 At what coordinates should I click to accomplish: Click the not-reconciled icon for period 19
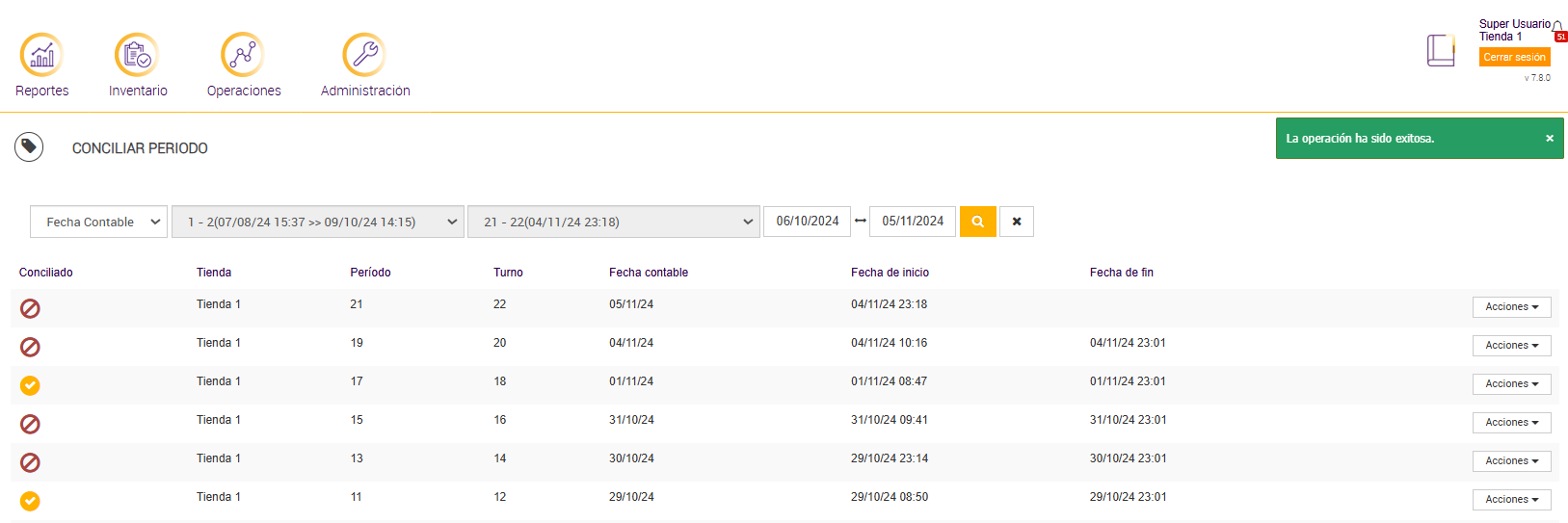(x=31, y=347)
